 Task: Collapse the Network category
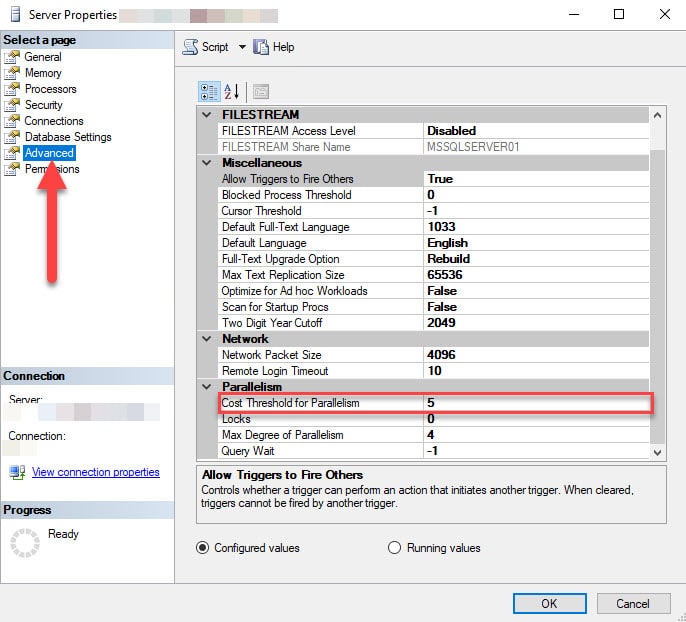tap(206, 339)
